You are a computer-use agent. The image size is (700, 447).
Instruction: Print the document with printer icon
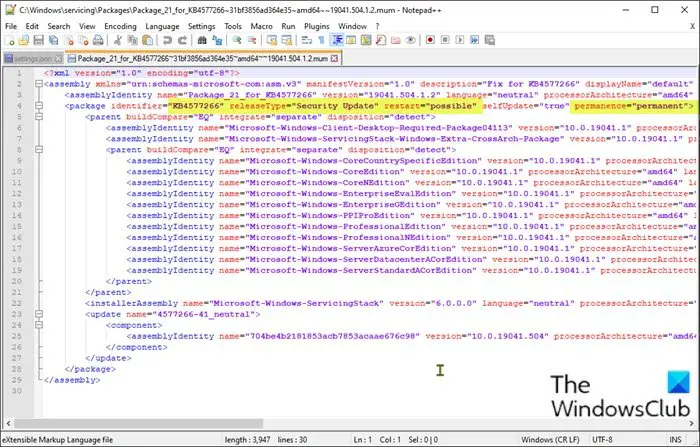[x=98, y=40]
